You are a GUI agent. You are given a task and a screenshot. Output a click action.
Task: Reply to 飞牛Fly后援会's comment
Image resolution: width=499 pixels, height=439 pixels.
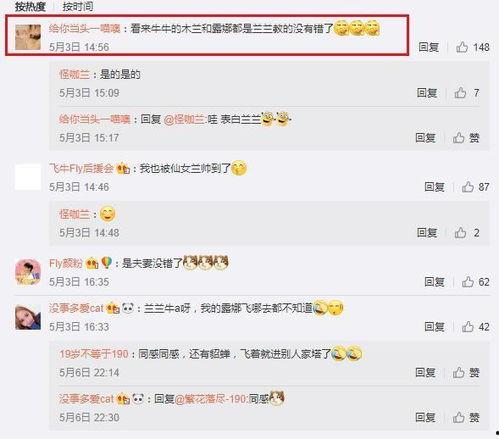click(434, 187)
